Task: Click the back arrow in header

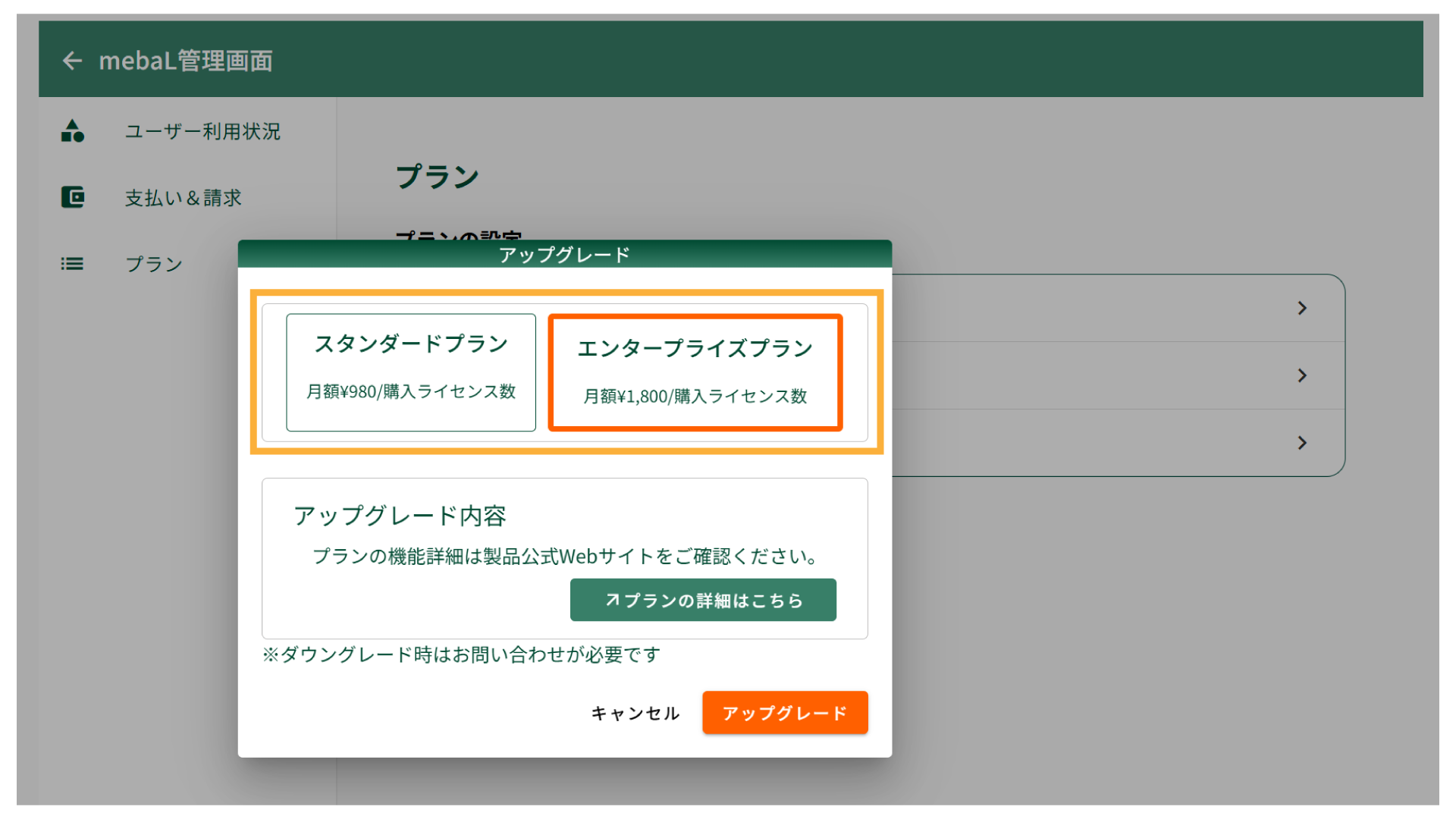Action: click(72, 61)
